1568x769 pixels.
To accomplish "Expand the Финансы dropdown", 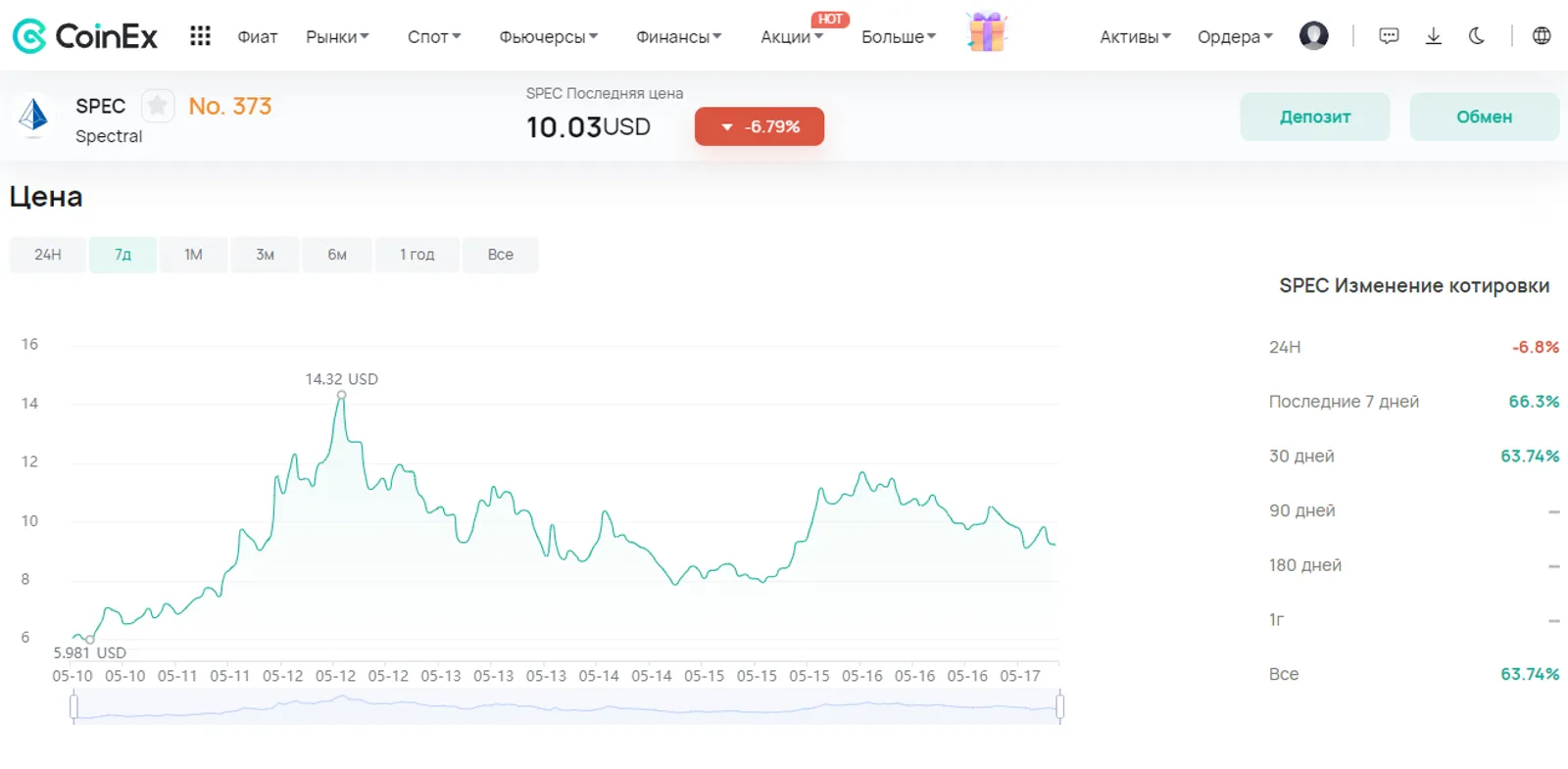I will pos(679,37).
